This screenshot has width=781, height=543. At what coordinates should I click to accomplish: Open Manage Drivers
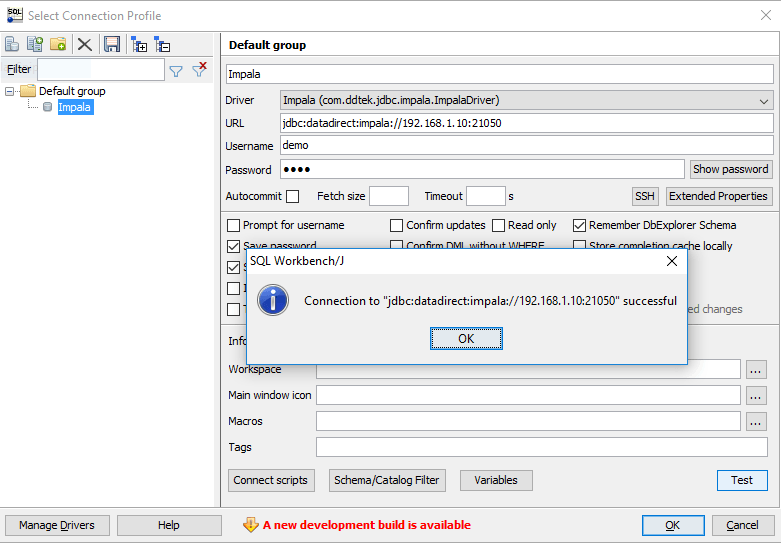pos(57,525)
